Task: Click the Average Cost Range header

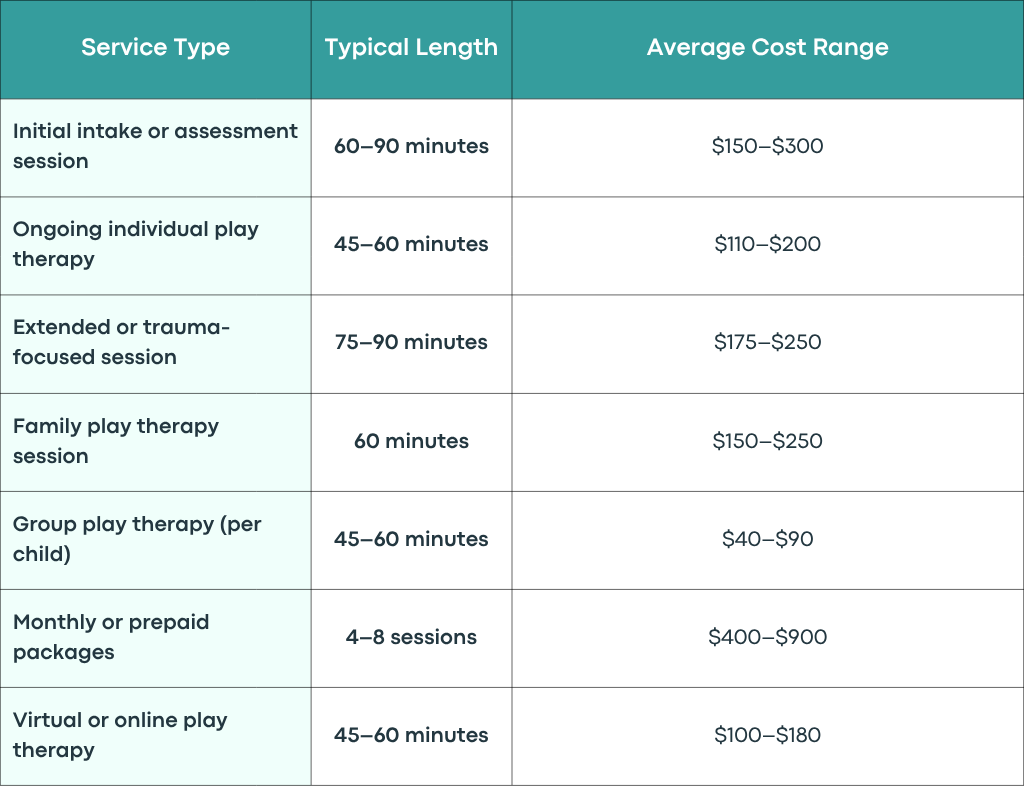Action: [767, 48]
